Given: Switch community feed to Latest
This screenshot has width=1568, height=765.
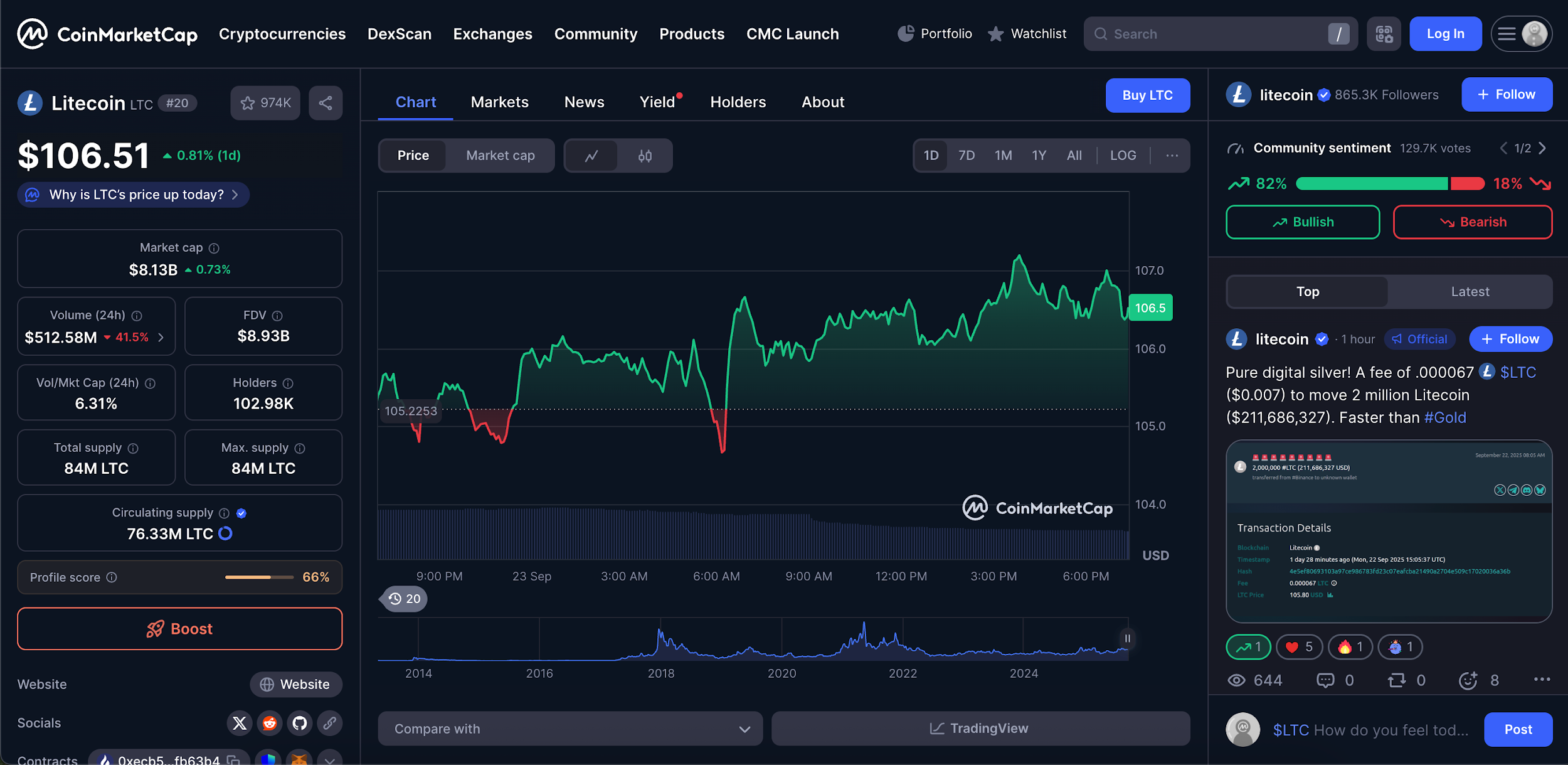Looking at the screenshot, I should [1469, 292].
